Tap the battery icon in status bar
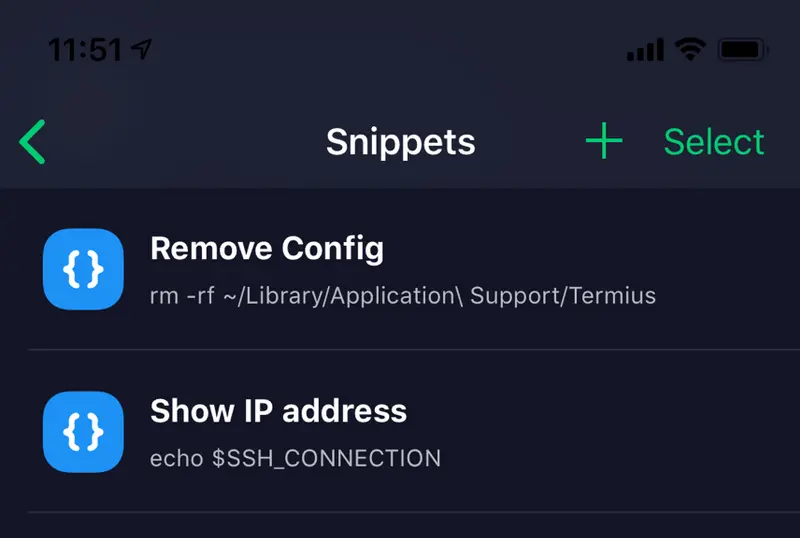 point(743,50)
